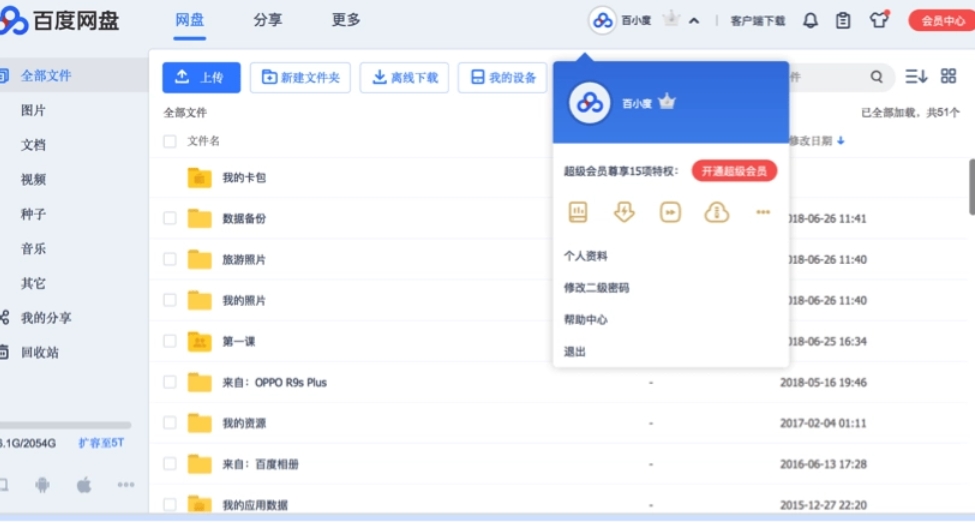Click the file list vertical scrollbar
975x523 pixels.
click(972, 187)
